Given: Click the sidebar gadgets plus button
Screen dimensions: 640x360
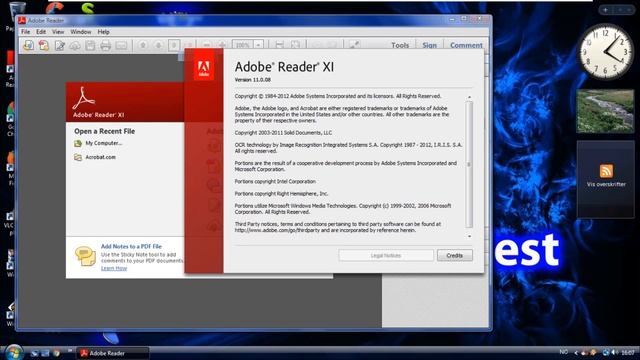Looking at the screenshot, I should pyautogui.click(x=605, y=9).
